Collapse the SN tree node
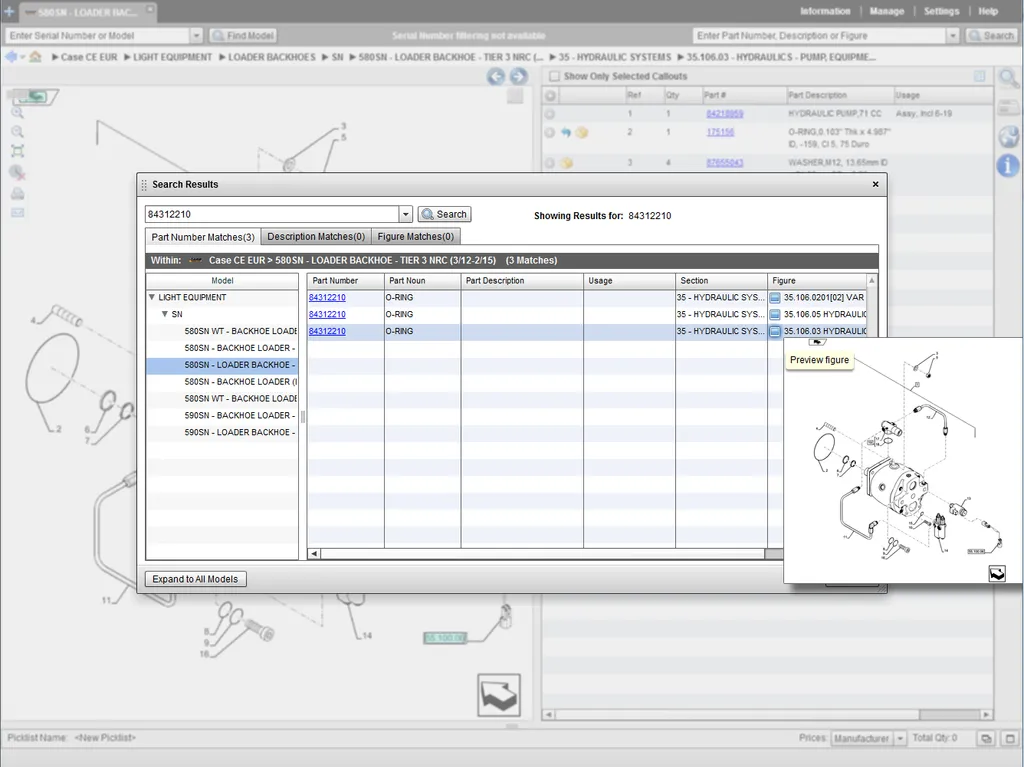This screenshot has width=1024, height=767. [165, 314]
